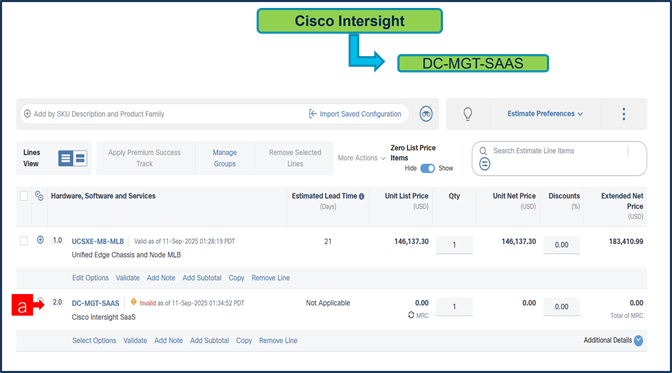Click Discounts field for UCSXE-M8-MLB
The image size is (672, 373).
click(x=561, y=245)
